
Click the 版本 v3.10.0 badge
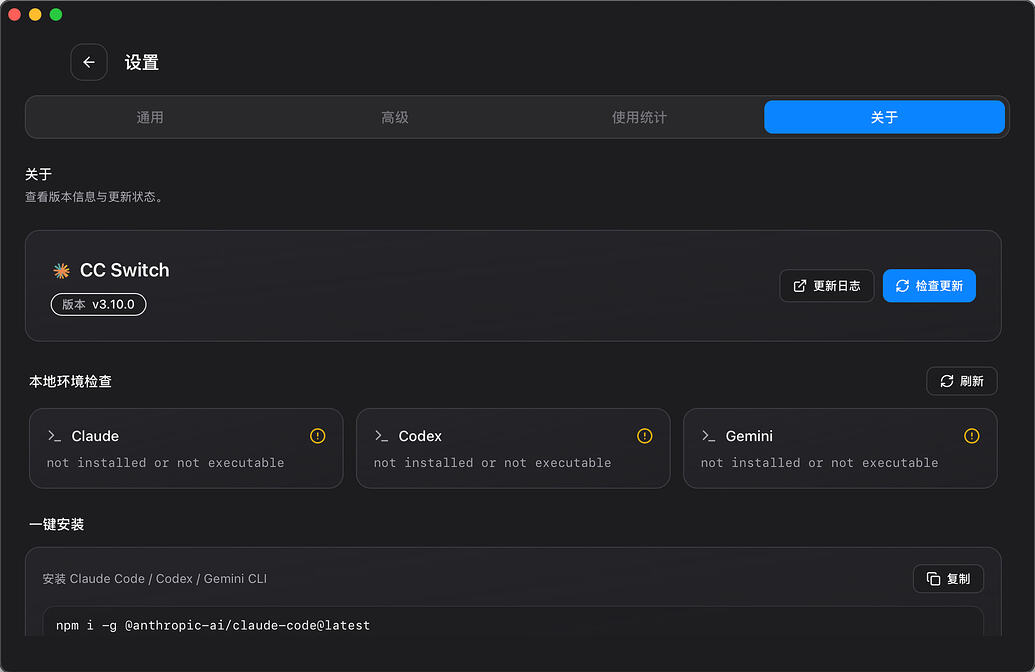point(98,304)
